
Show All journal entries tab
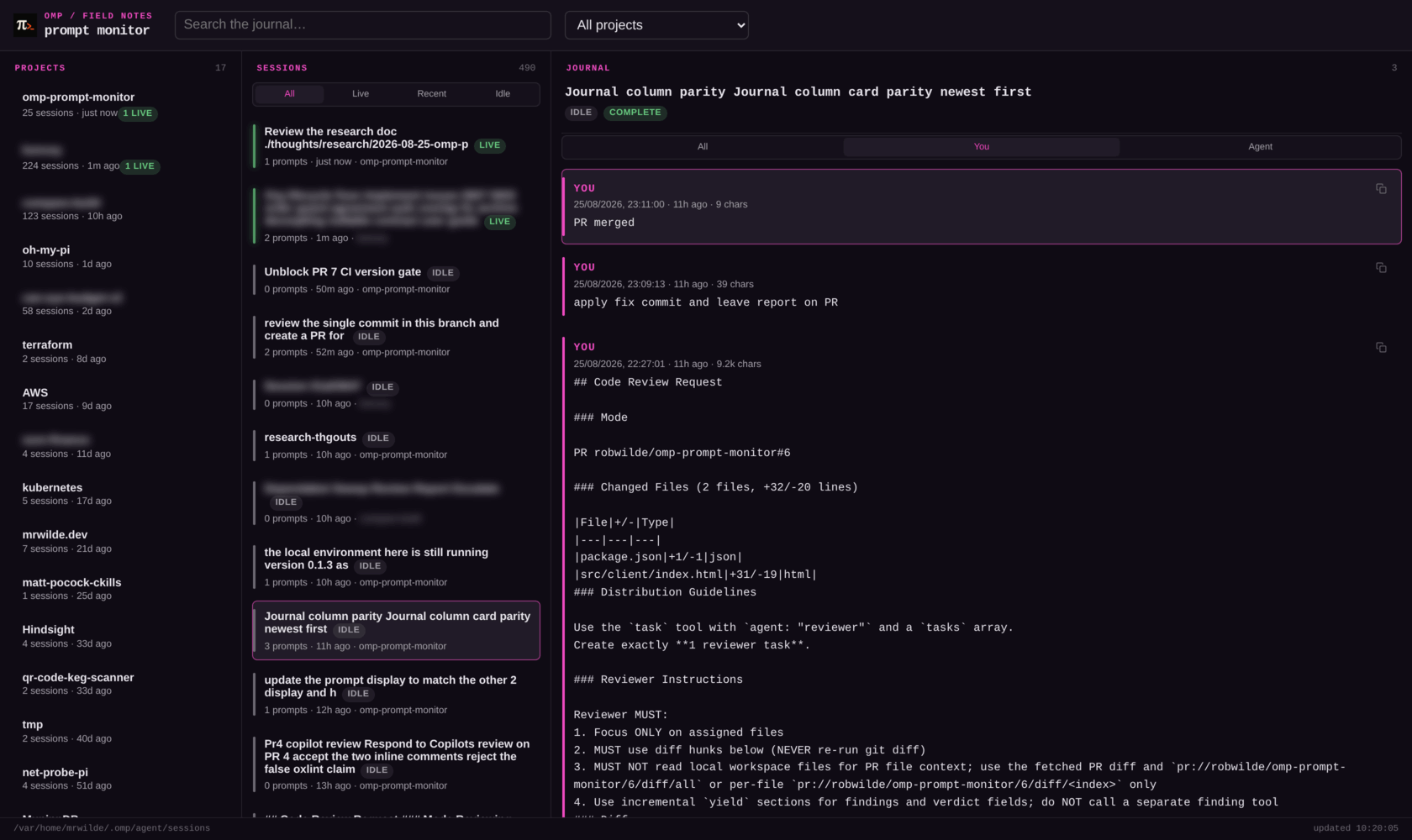(x=703, y=147)
